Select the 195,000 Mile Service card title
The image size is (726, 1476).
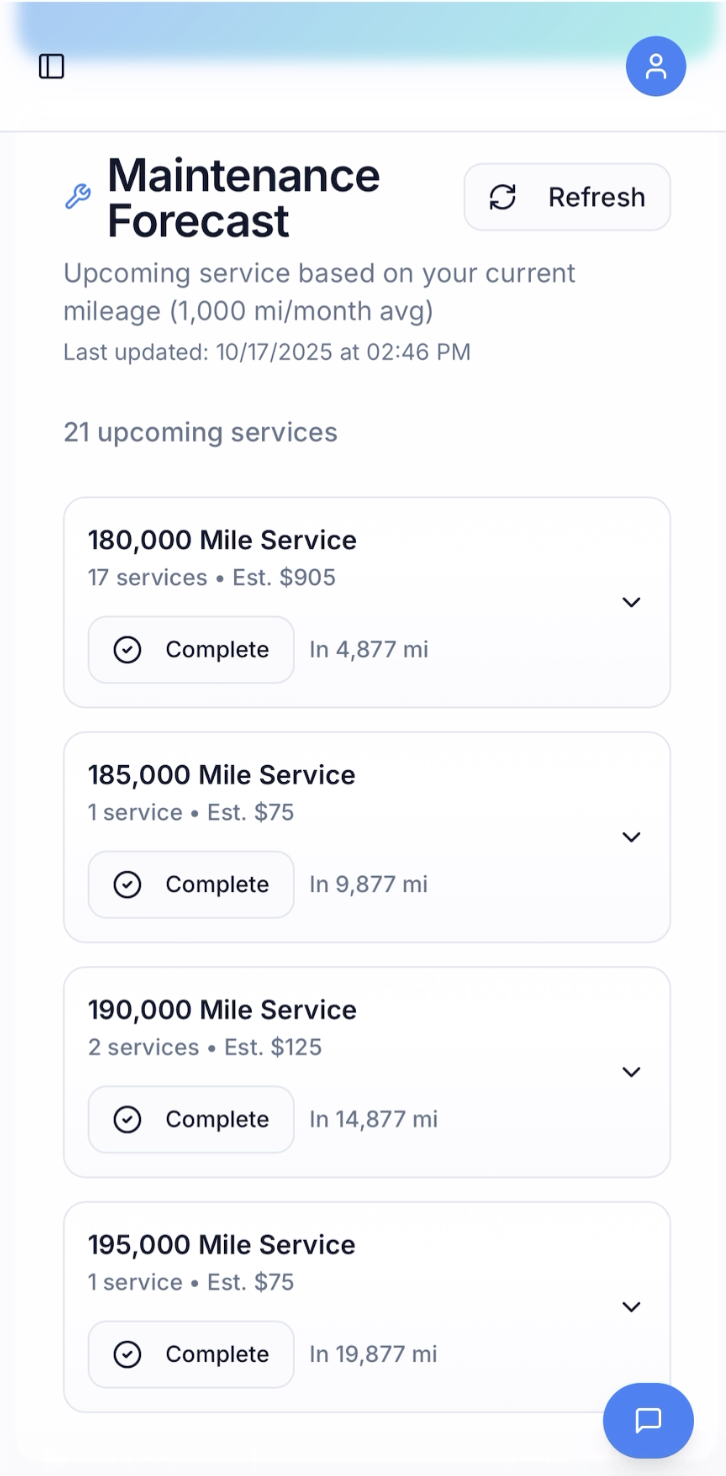coord(221,1245)
